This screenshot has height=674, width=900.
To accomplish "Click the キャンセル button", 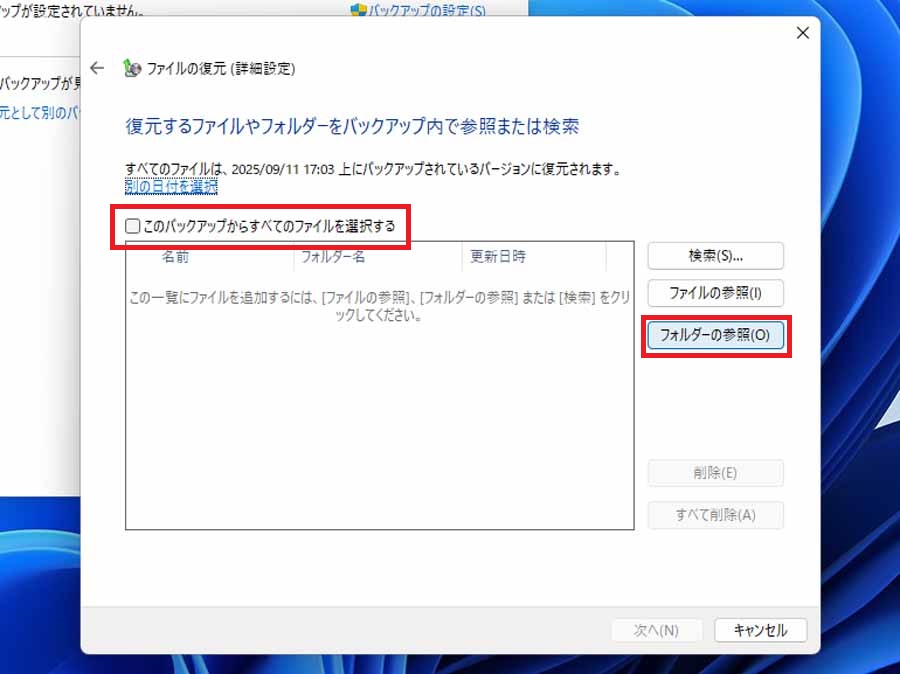I will (x=761, y=630).
